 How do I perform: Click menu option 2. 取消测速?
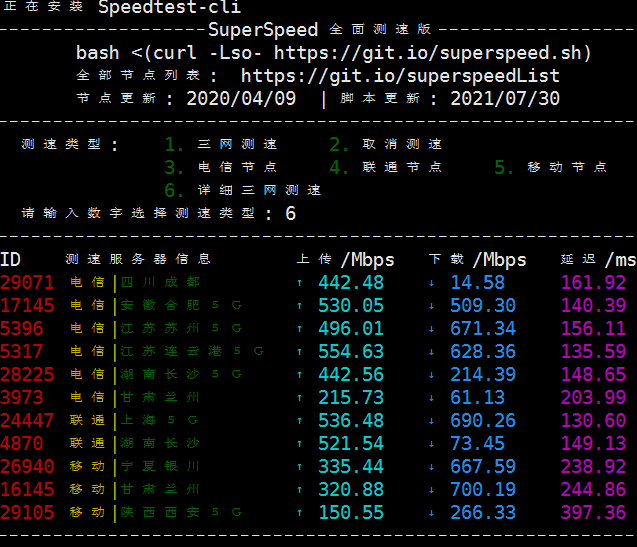coord(386,144)
